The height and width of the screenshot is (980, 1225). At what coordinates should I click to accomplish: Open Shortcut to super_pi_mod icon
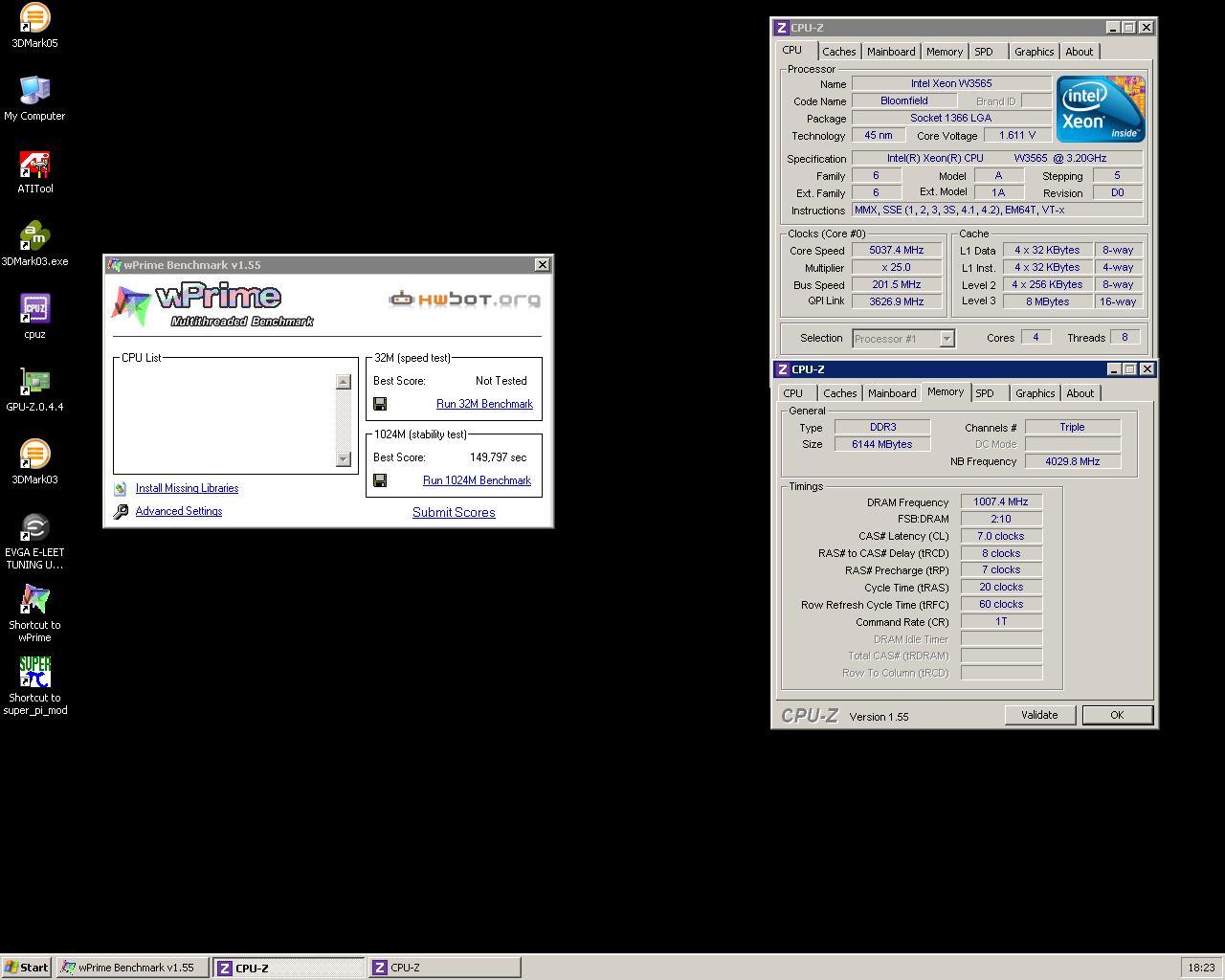point(34,673)
